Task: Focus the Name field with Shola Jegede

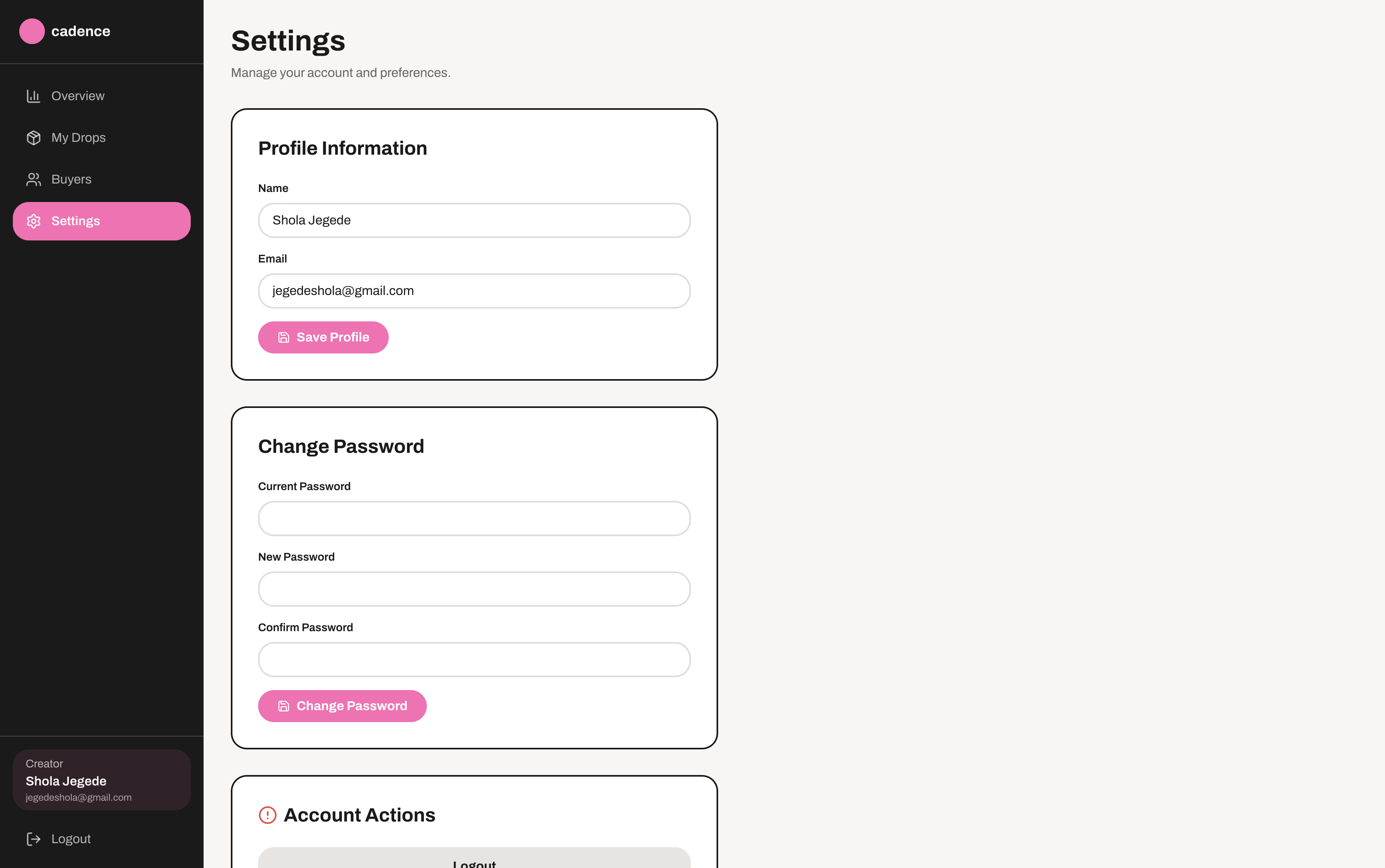Action: (x=474, y=220)
